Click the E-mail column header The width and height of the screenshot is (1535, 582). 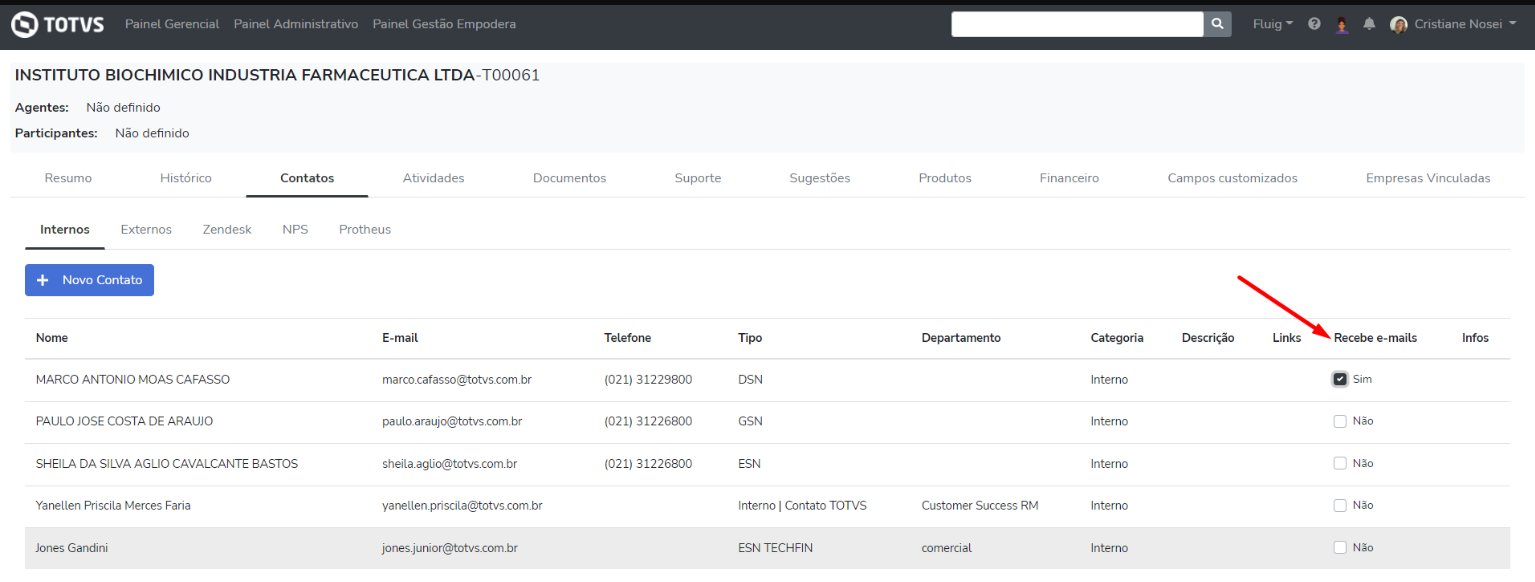400,338
